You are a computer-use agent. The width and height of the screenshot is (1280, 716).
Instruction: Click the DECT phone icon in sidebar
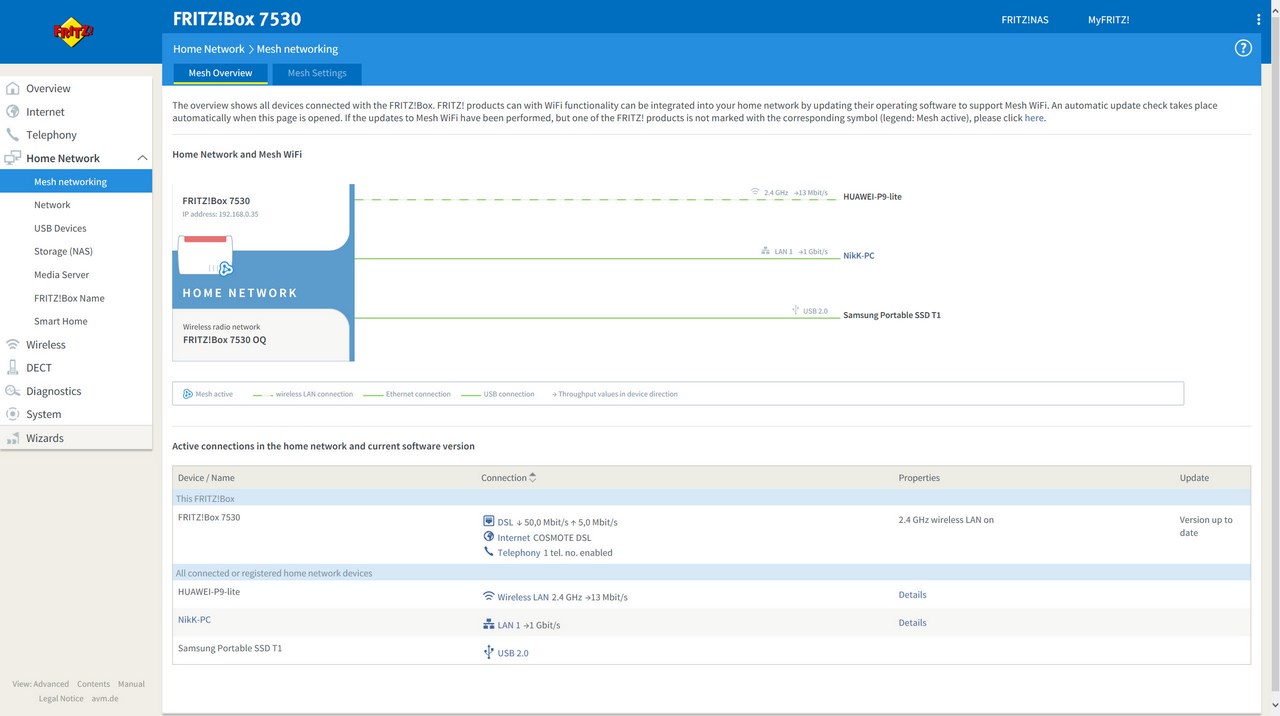pyautogui.click(x=13, y=367)
